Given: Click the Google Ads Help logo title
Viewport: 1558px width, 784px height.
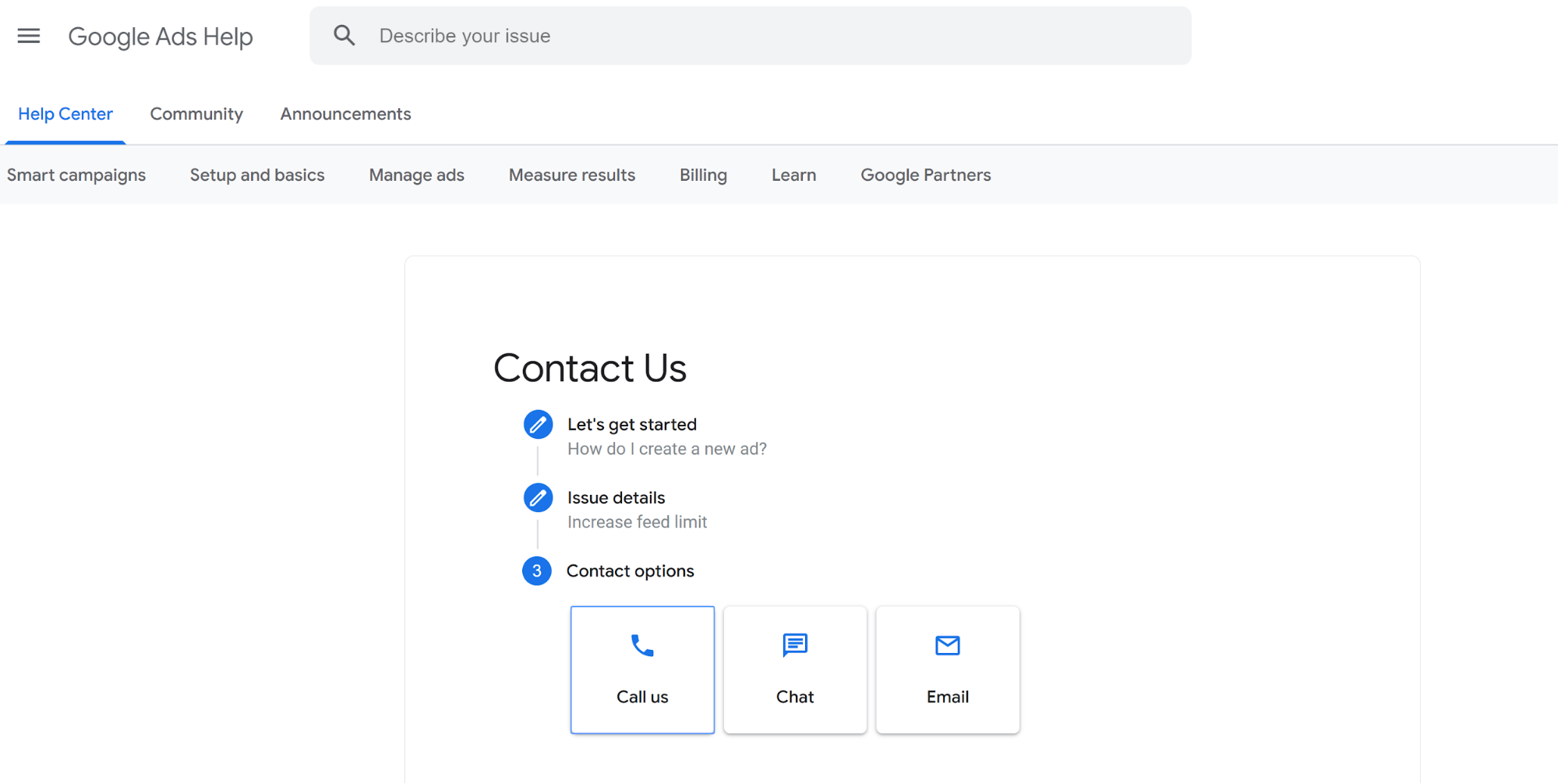Looking at the screenshot, I should [x=161, y=37].
